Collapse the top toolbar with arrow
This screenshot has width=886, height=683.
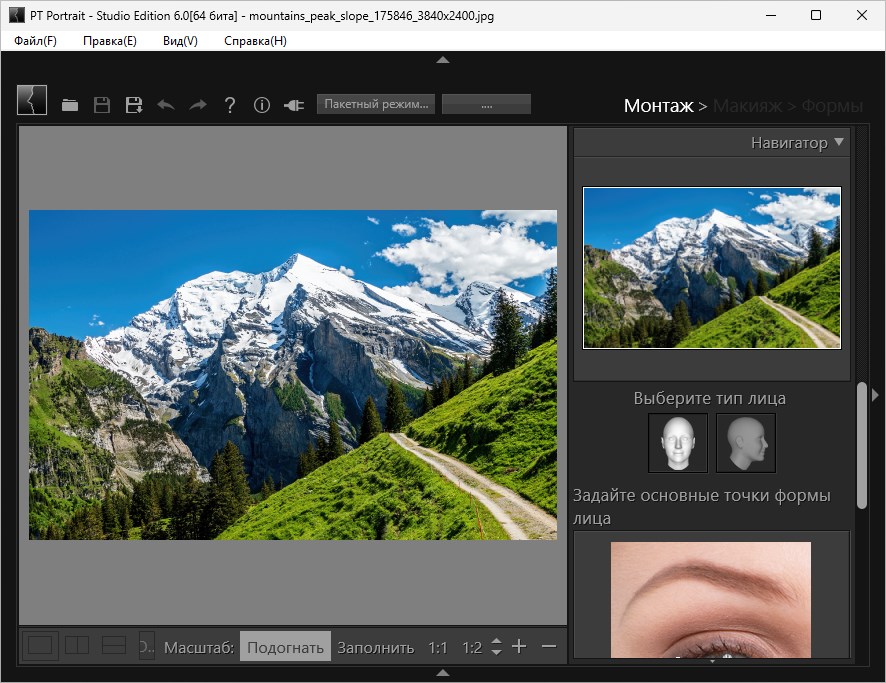(x=443, y=60)
